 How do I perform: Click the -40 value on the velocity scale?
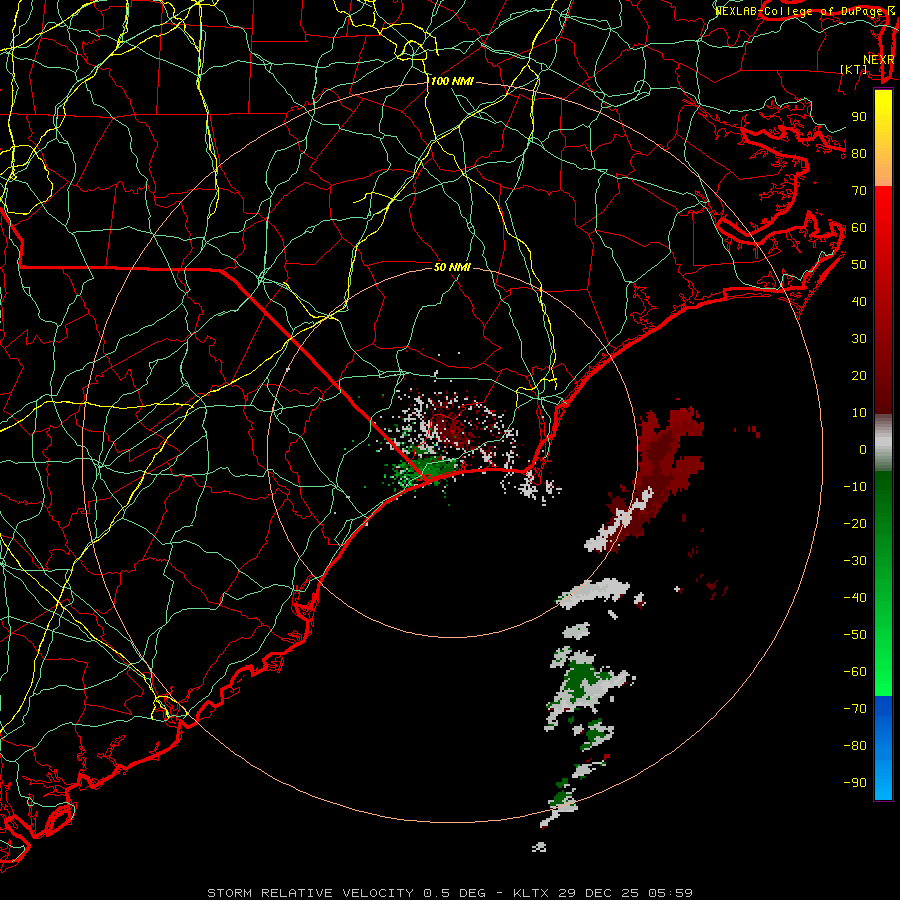pos(855,598)
